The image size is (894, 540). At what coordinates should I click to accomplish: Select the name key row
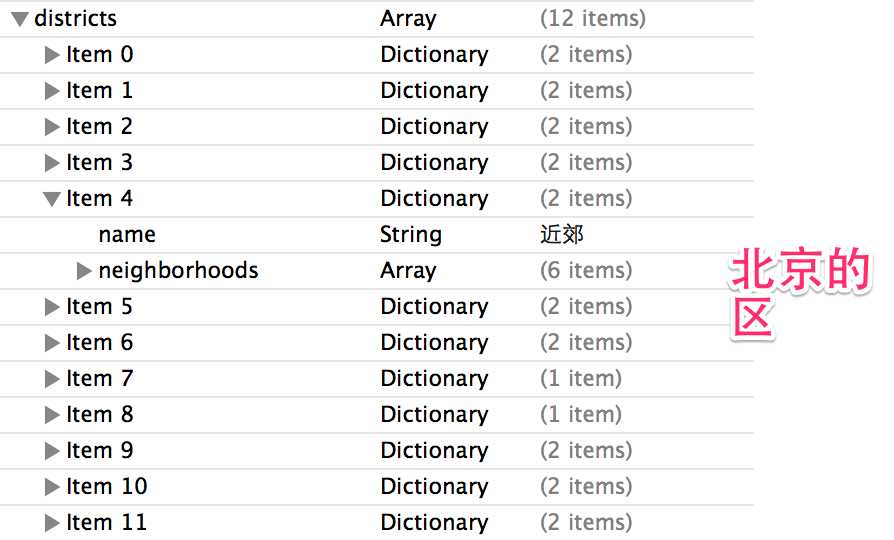(376, 234)
